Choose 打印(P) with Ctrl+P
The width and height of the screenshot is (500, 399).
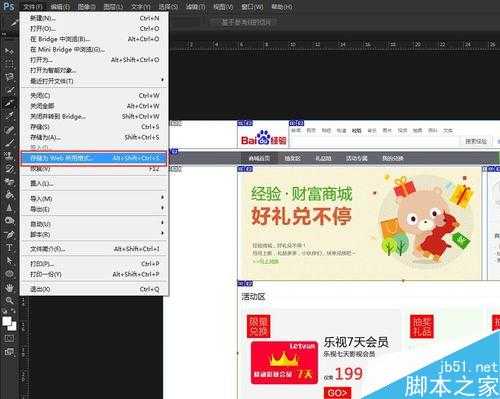click(x=94, y=264)
